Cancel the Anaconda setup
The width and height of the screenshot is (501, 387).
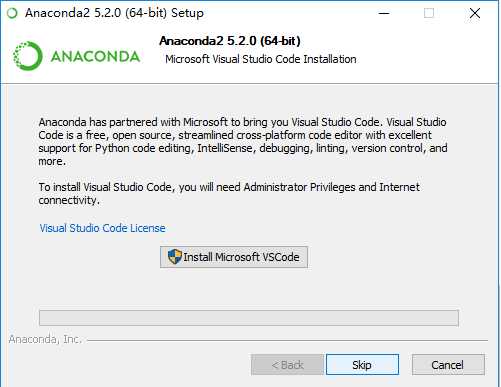[448, 365]
